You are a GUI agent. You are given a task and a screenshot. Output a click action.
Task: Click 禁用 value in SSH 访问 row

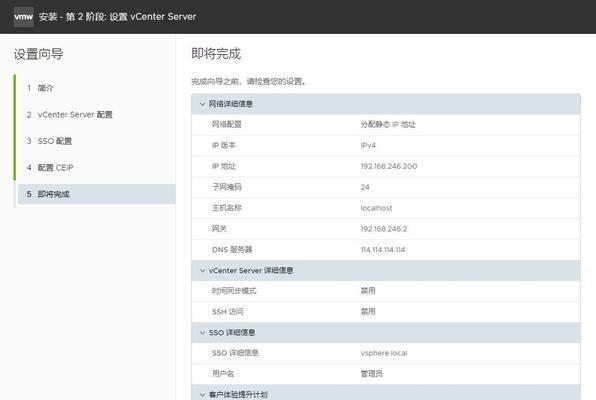[368, 312]
